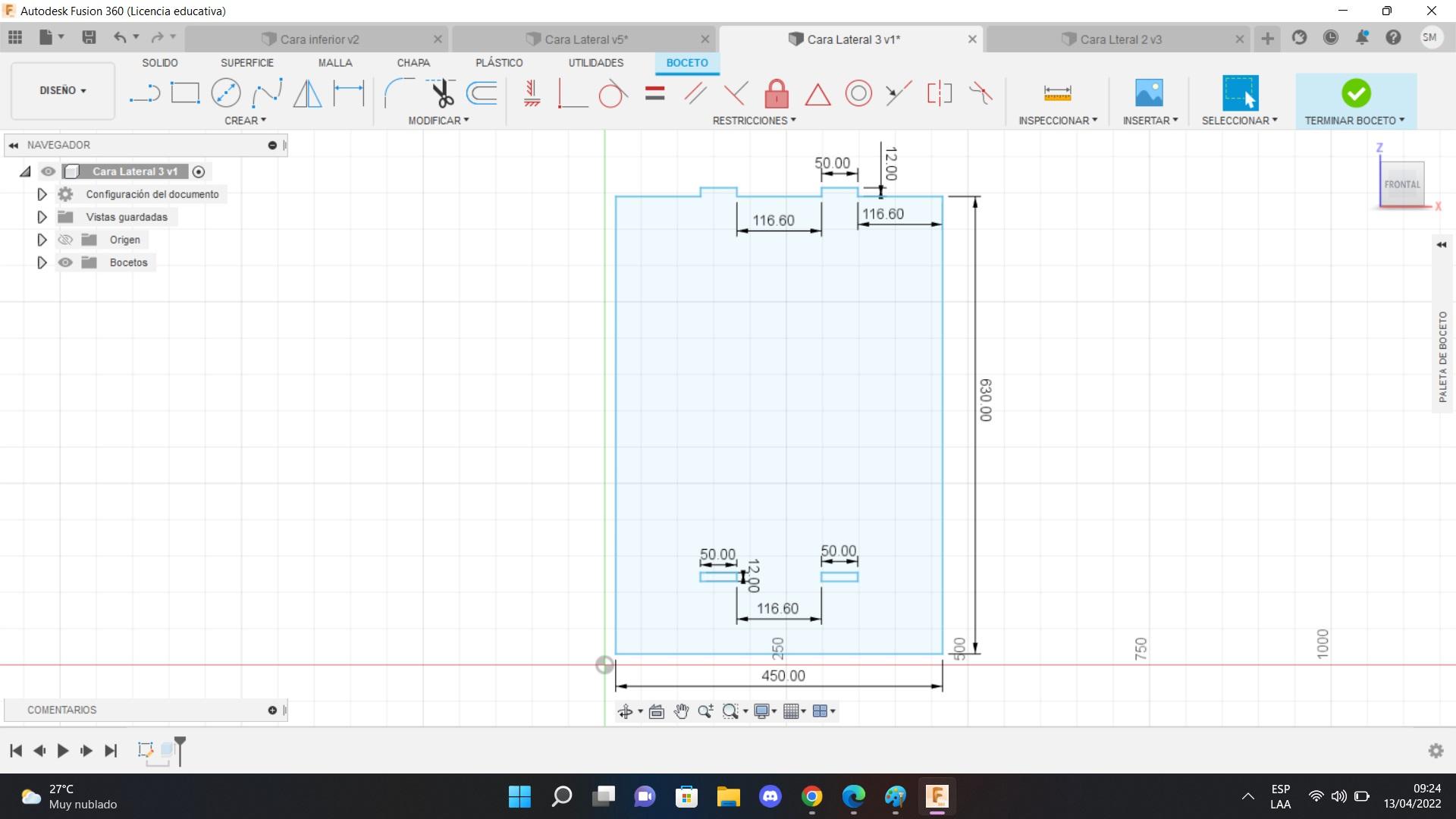Switch to the UTILIDADES ribbon tab

point(596,63)
